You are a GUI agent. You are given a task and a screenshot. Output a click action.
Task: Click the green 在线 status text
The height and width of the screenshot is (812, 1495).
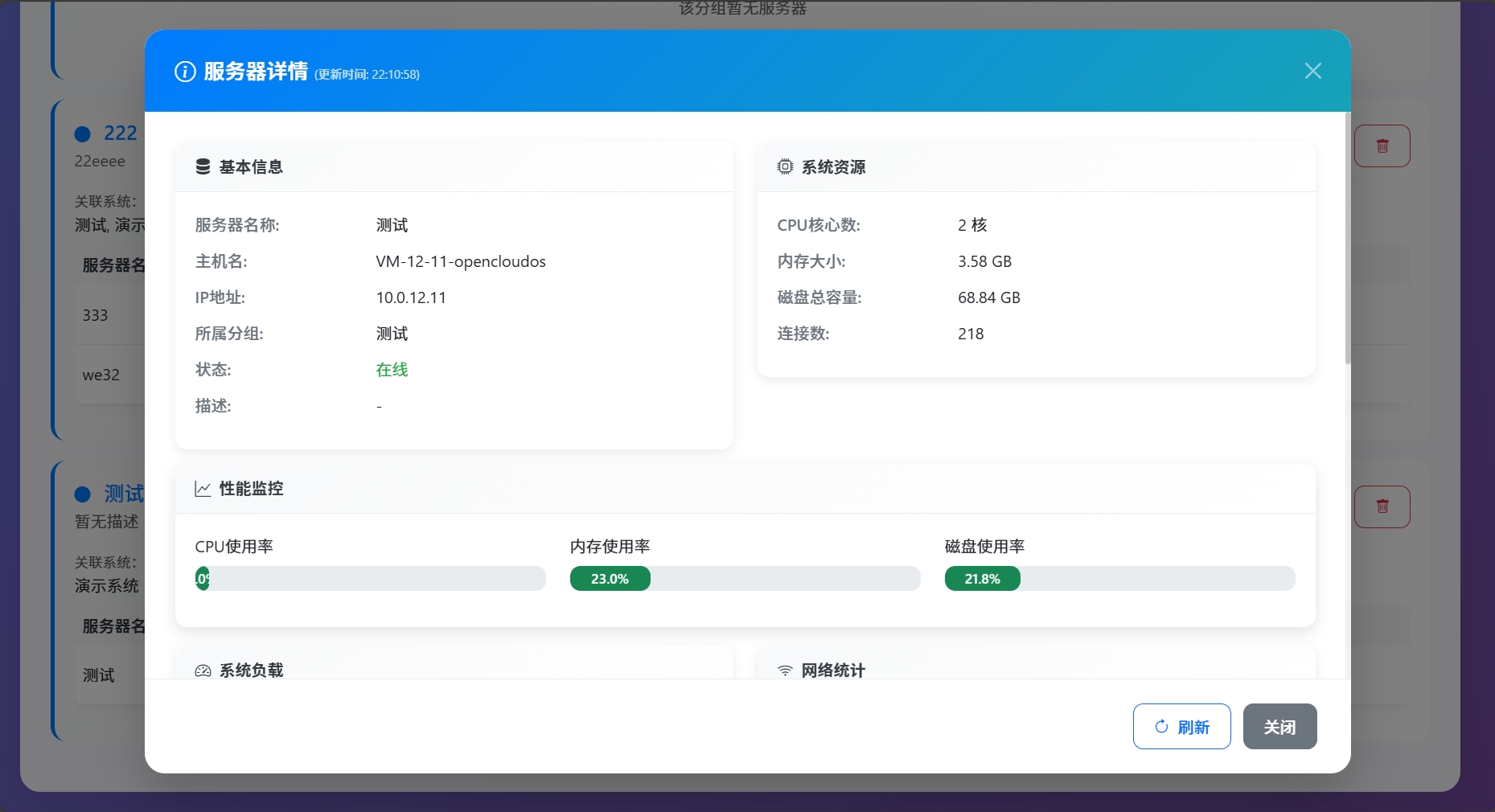tap(392, 370)
